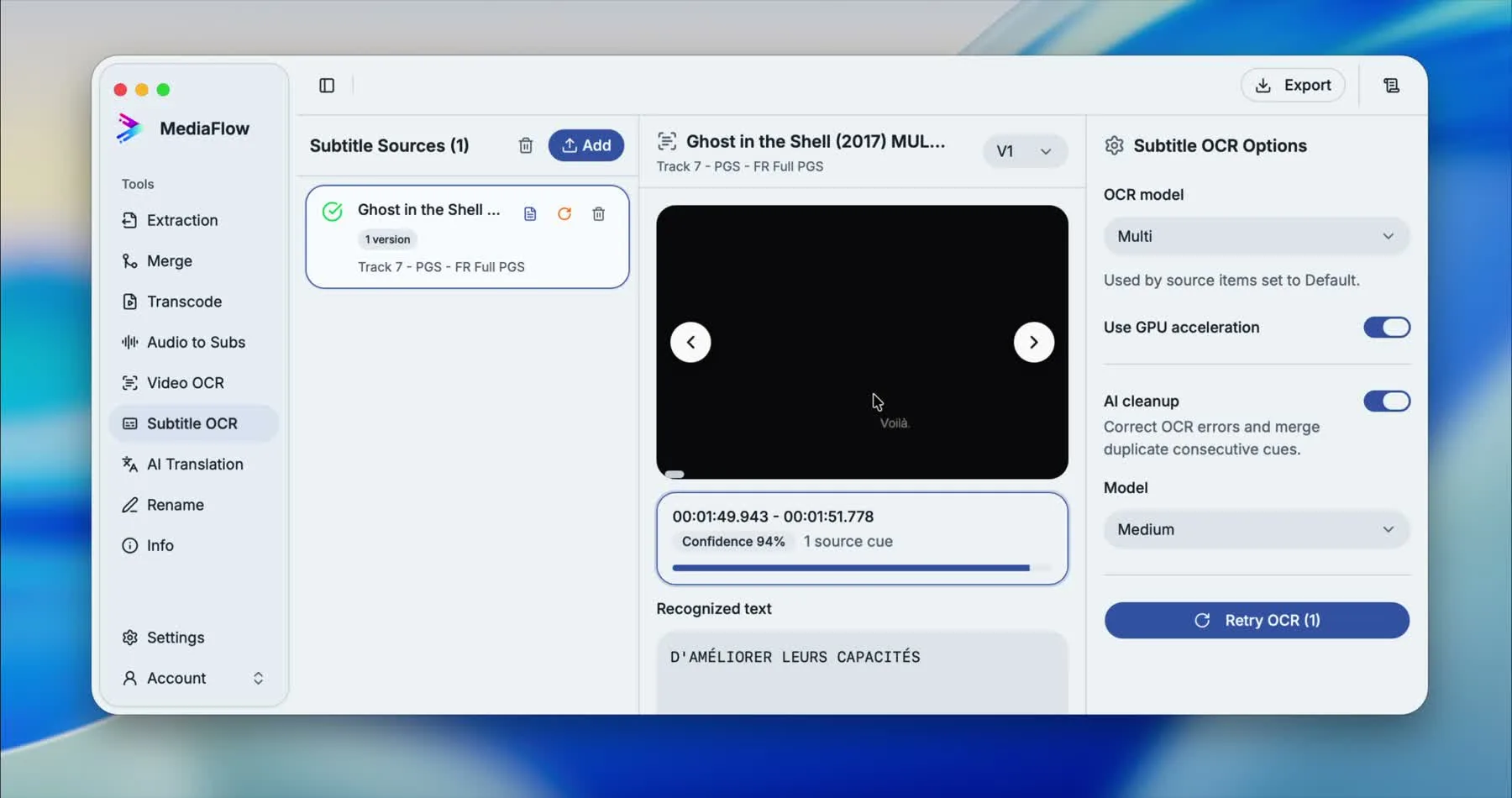Go to Transcode
Image resolution: width=1512 pixels, height=798 pixels.
194,302
